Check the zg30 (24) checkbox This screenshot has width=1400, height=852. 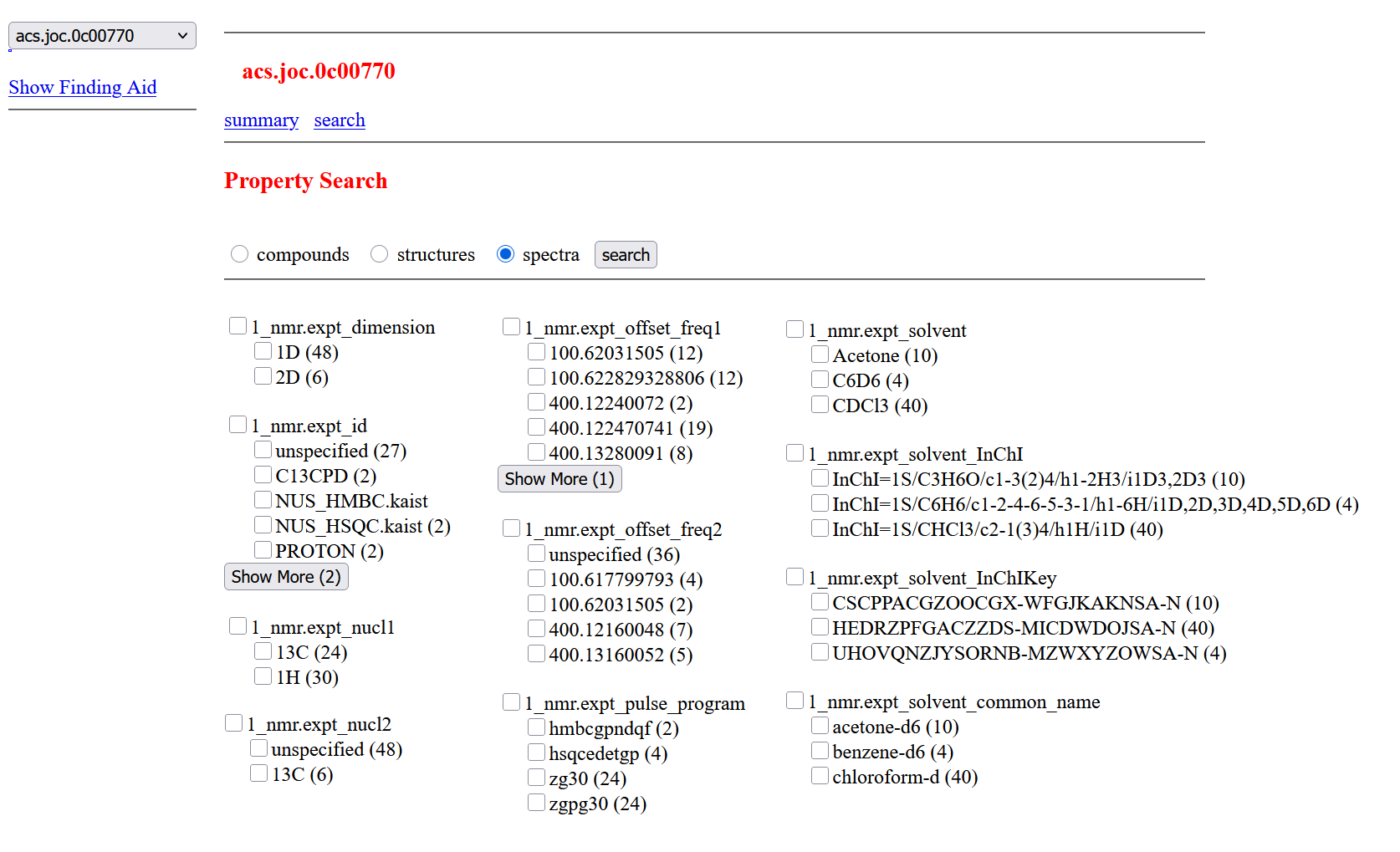[x=536, y=778]
